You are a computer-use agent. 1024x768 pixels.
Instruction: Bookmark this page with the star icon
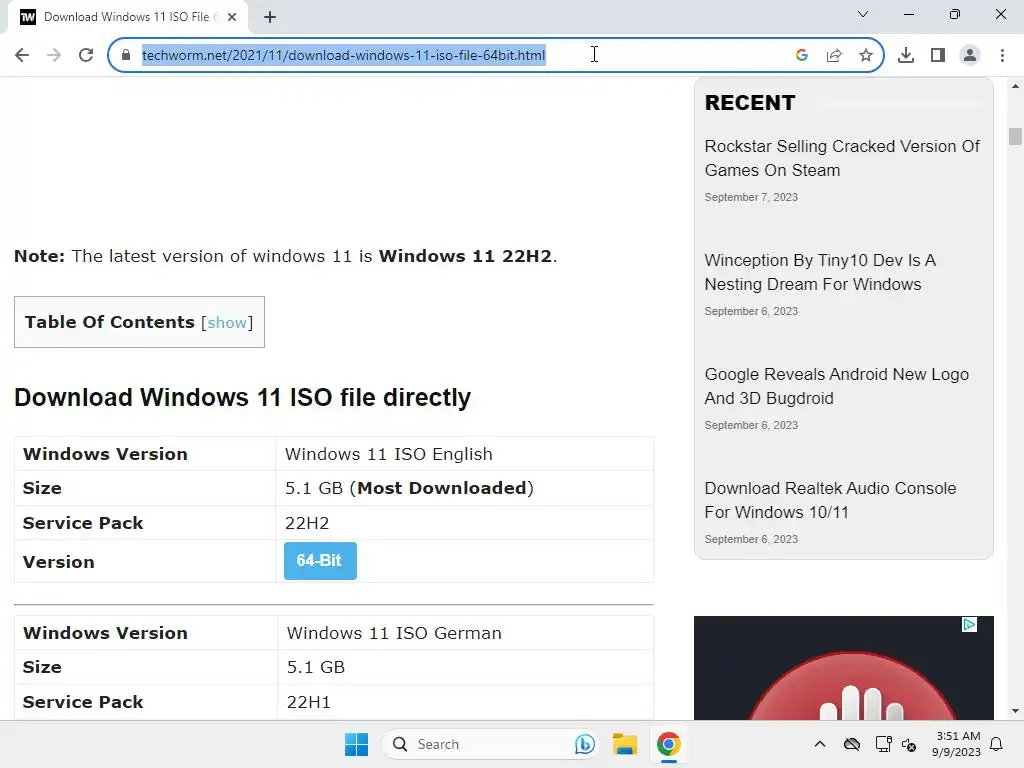point(866,56)
